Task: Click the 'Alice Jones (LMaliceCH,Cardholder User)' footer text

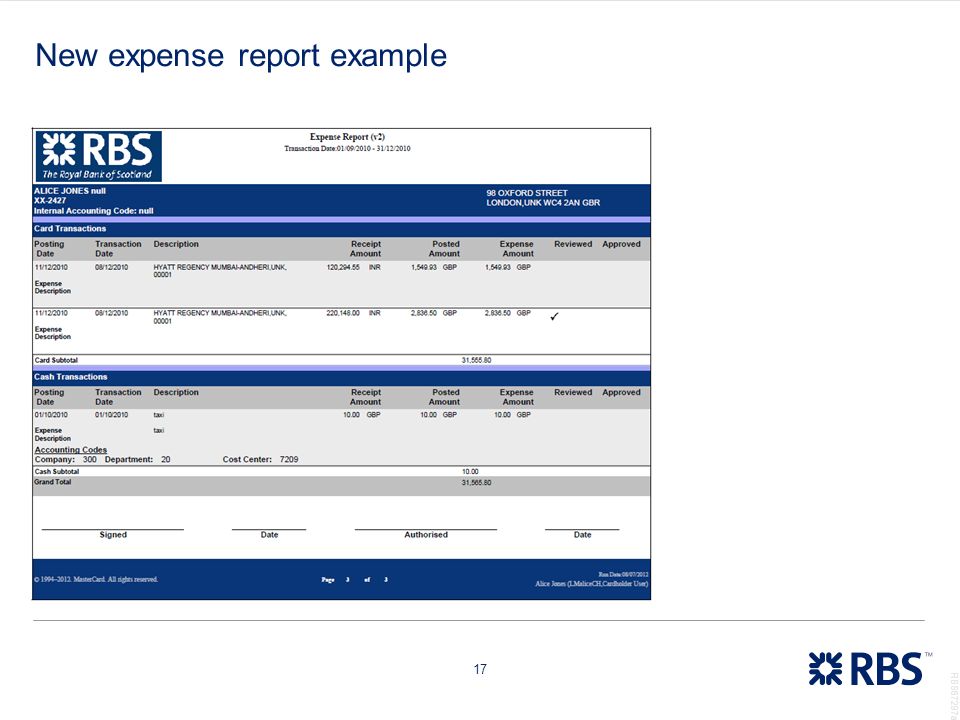Action: (x=591, y=584)
